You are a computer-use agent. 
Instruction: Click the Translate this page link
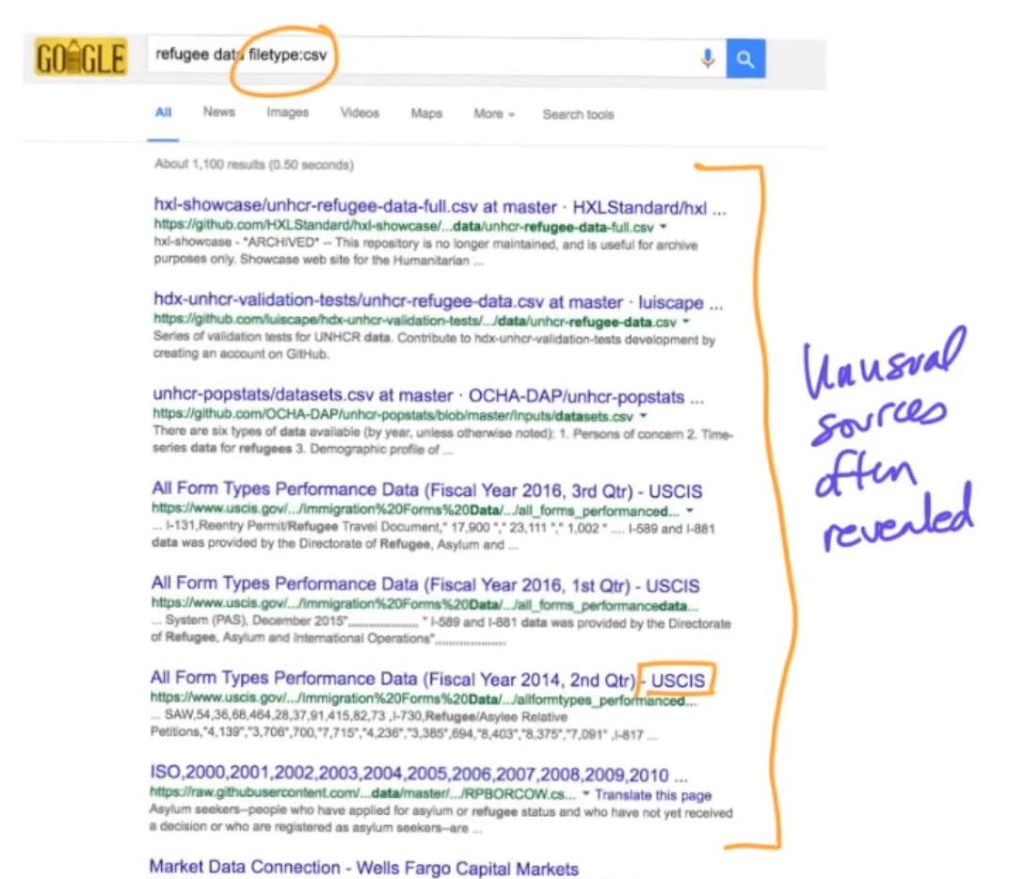point(653,796)
